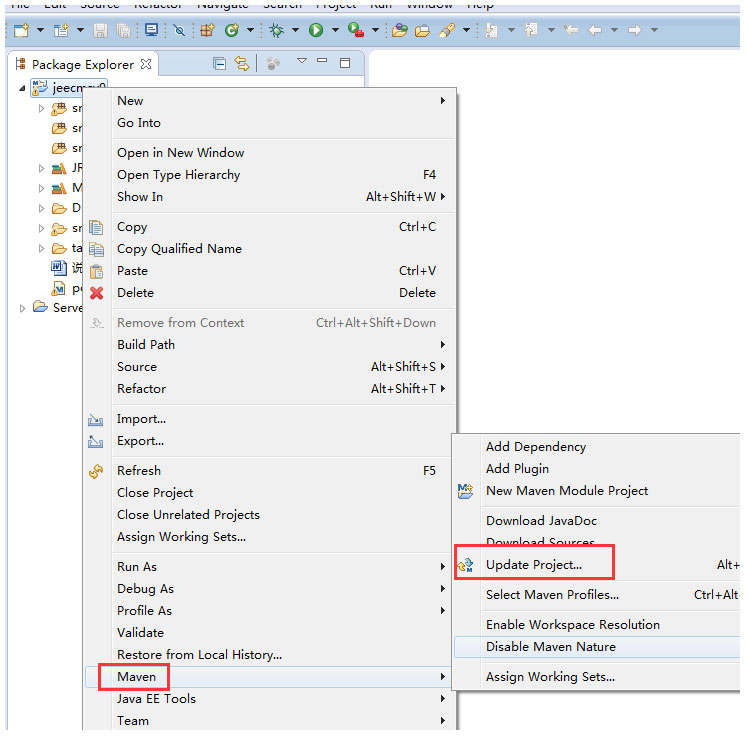748x739 pixels.
Task: Click Collapse All icon in Package Explorer
Action: point(220,64)
